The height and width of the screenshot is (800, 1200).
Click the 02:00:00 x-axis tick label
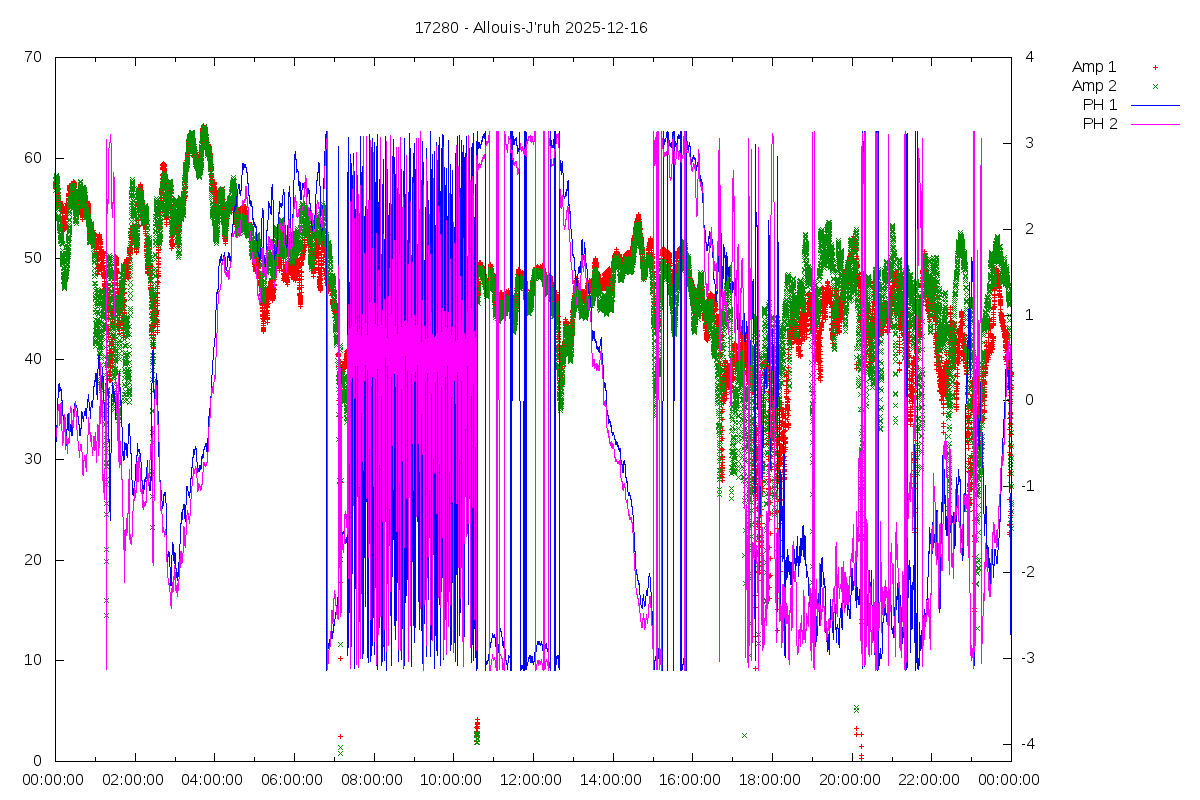(134, 780)
